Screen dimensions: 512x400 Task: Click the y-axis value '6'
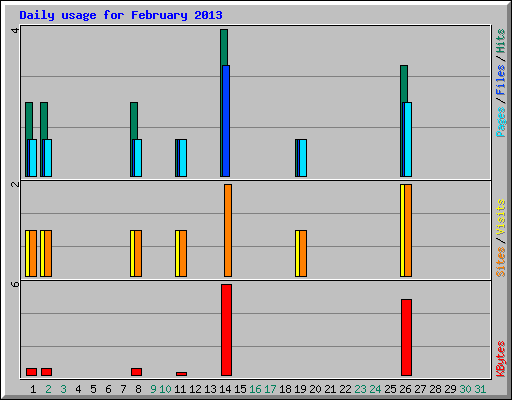pyautogui.click(x=15, y=284)
